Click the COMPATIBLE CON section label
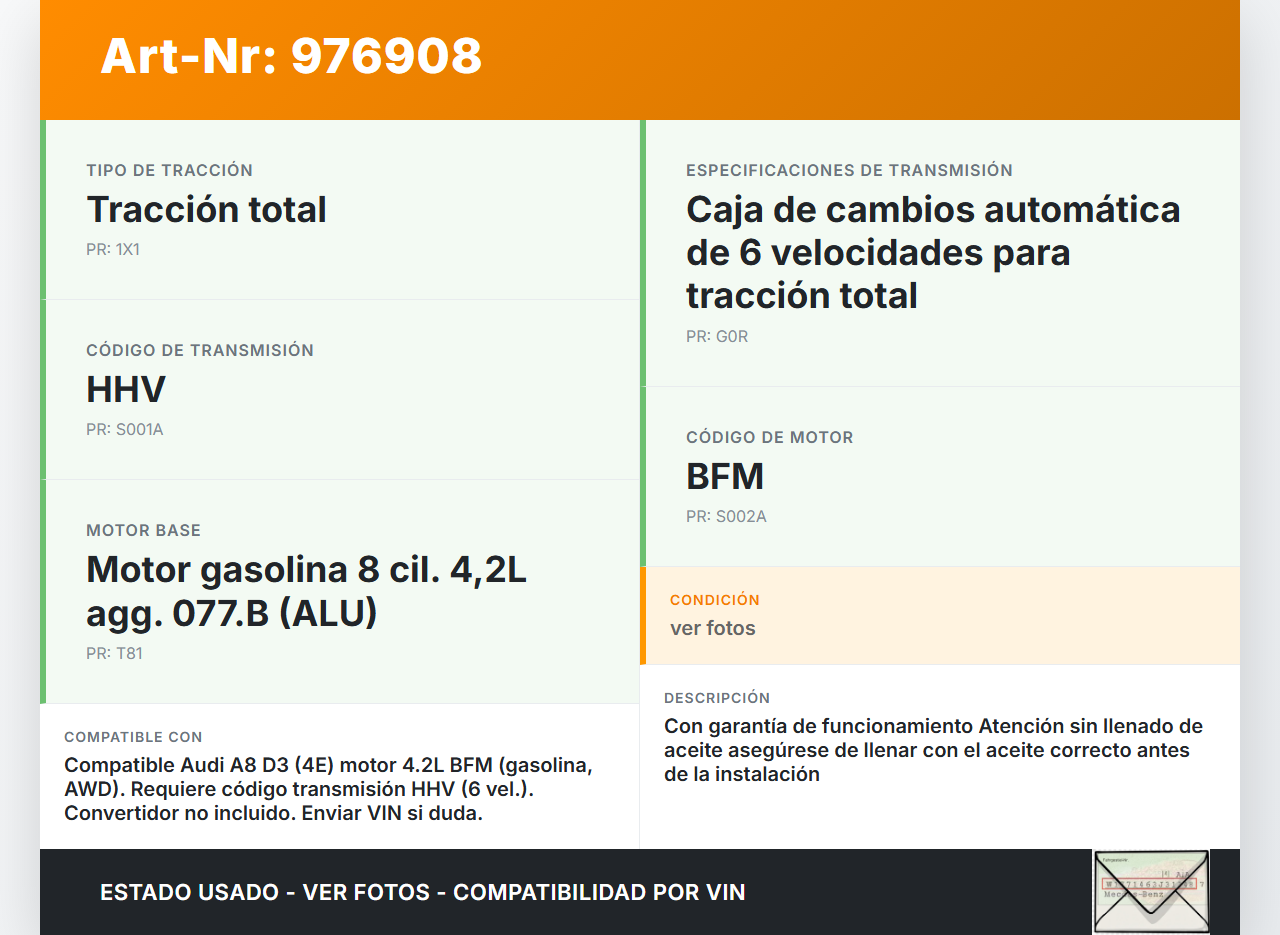Image resolution: width=1280 pixels, height=935 pixels. click(x=133, y=737)
